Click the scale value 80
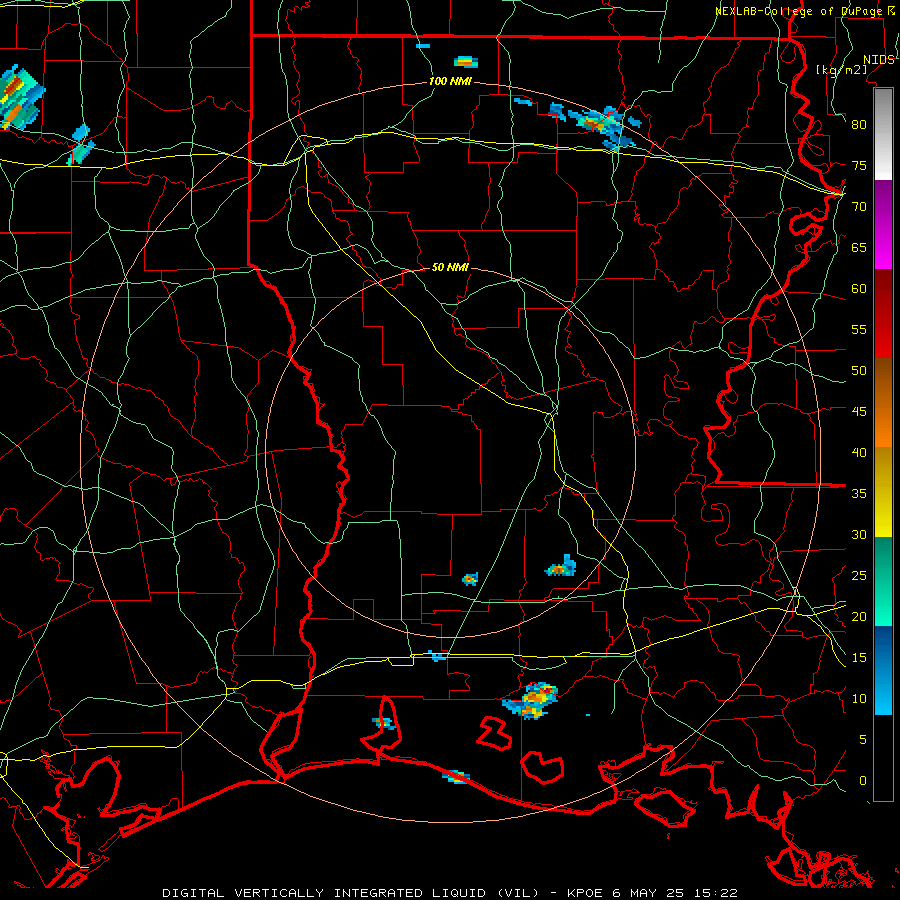Screen dimensions: 900x900 tap(859, 125)
